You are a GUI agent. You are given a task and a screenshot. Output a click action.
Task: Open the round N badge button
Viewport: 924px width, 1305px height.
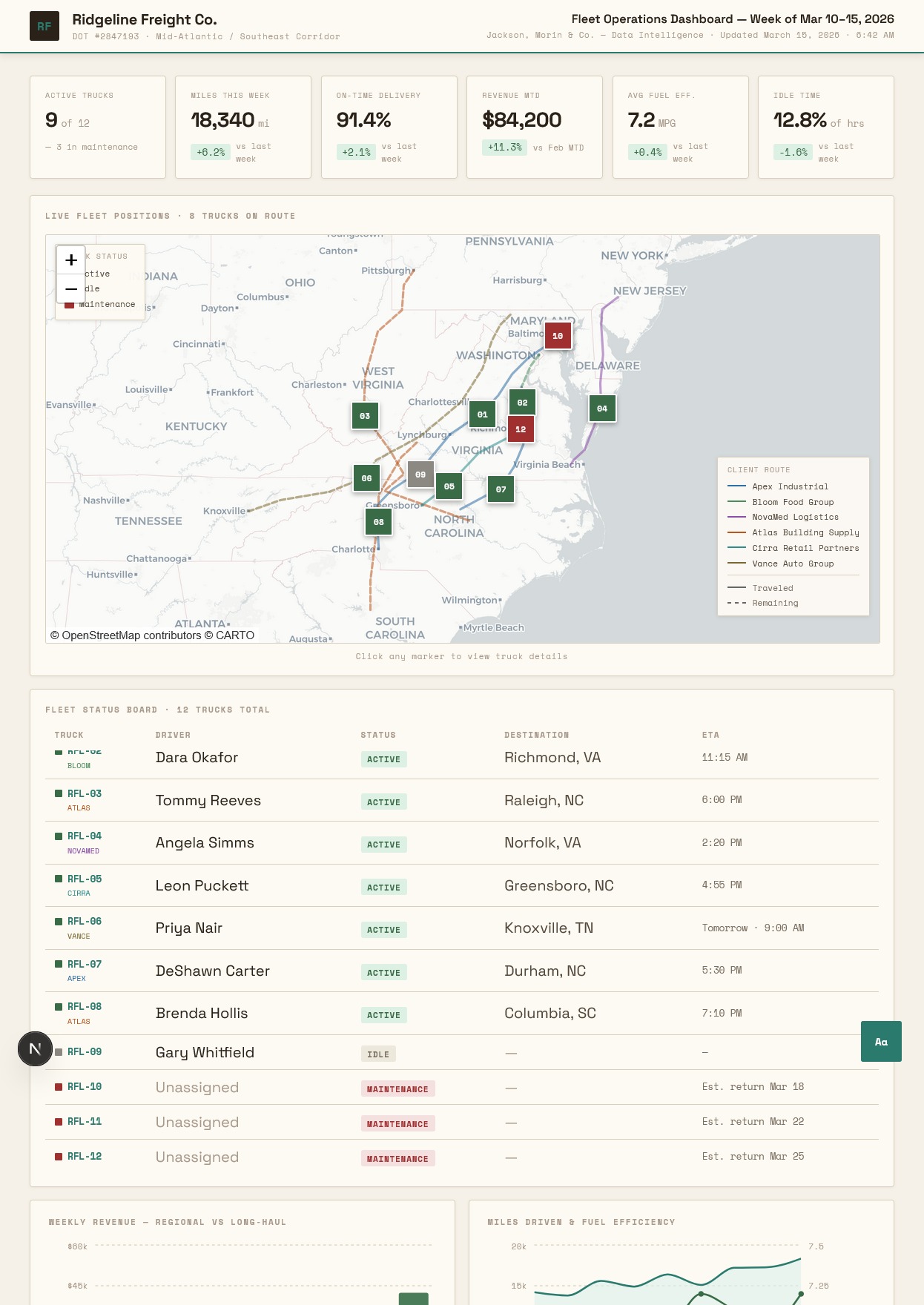coord(35,1048)
